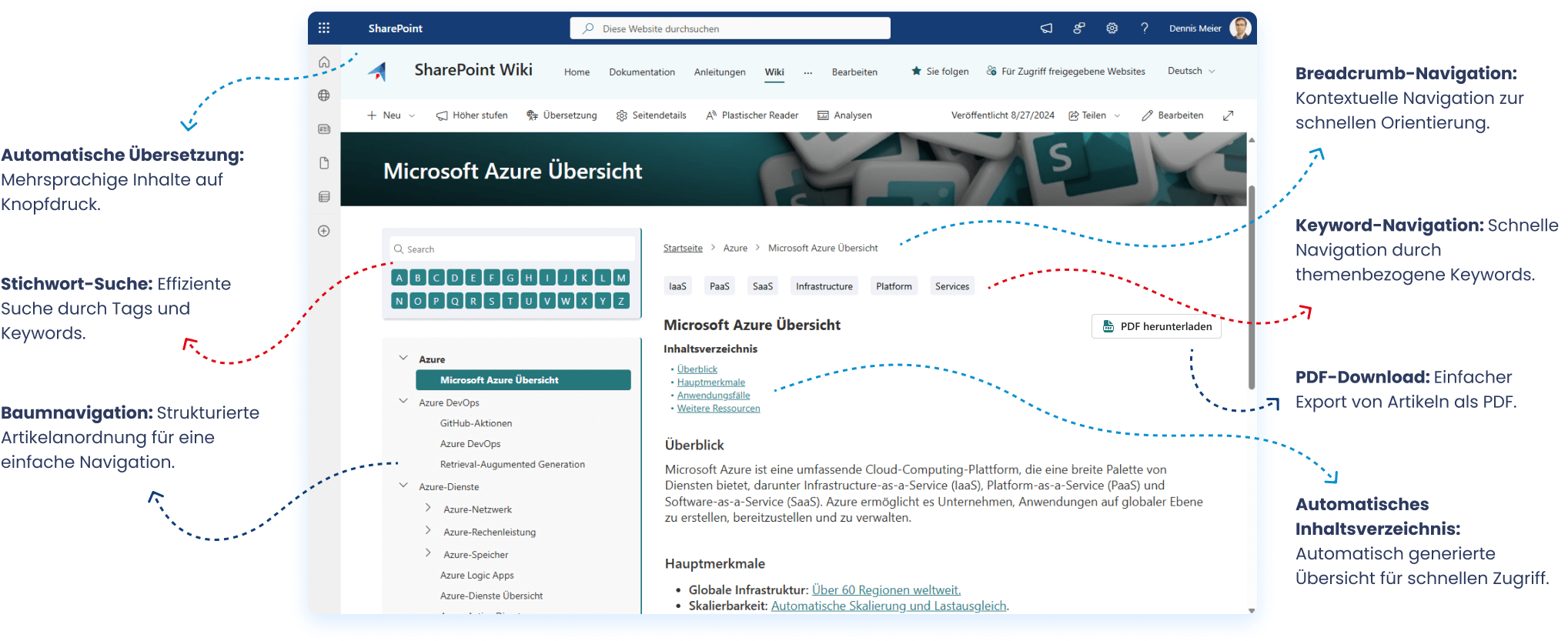Click the Diese Website durchsuchen search box
The image size is (1568, 641).
point(730,28)
